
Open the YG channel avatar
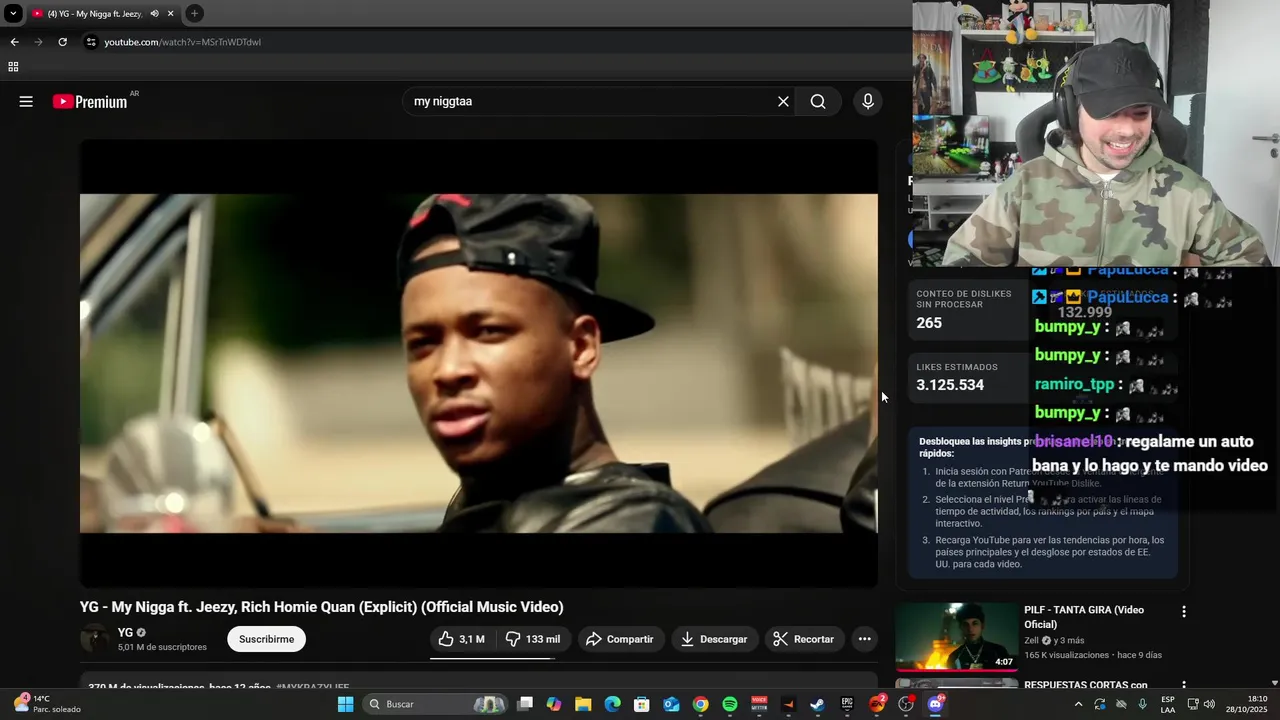tap(95, 639)
